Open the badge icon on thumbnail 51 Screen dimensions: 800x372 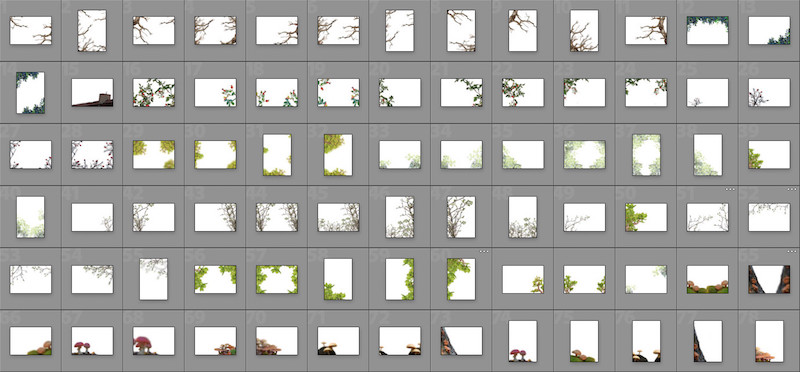pyautogui.click(x=730, y=189)
